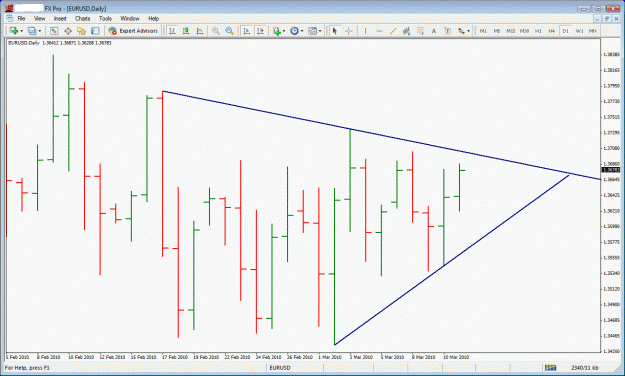This screenshot has width=625, height=376.
Task: Select the arrow Cursor tool
Action: [x=335, y=31]
